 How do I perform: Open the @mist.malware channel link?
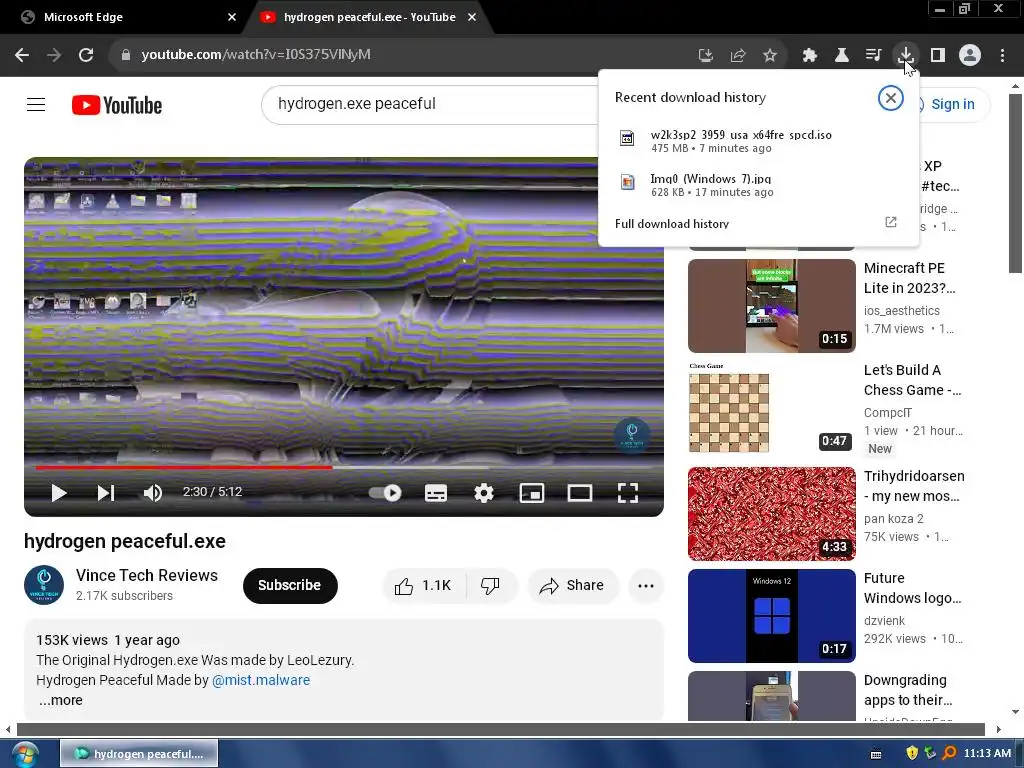[261, 680]
